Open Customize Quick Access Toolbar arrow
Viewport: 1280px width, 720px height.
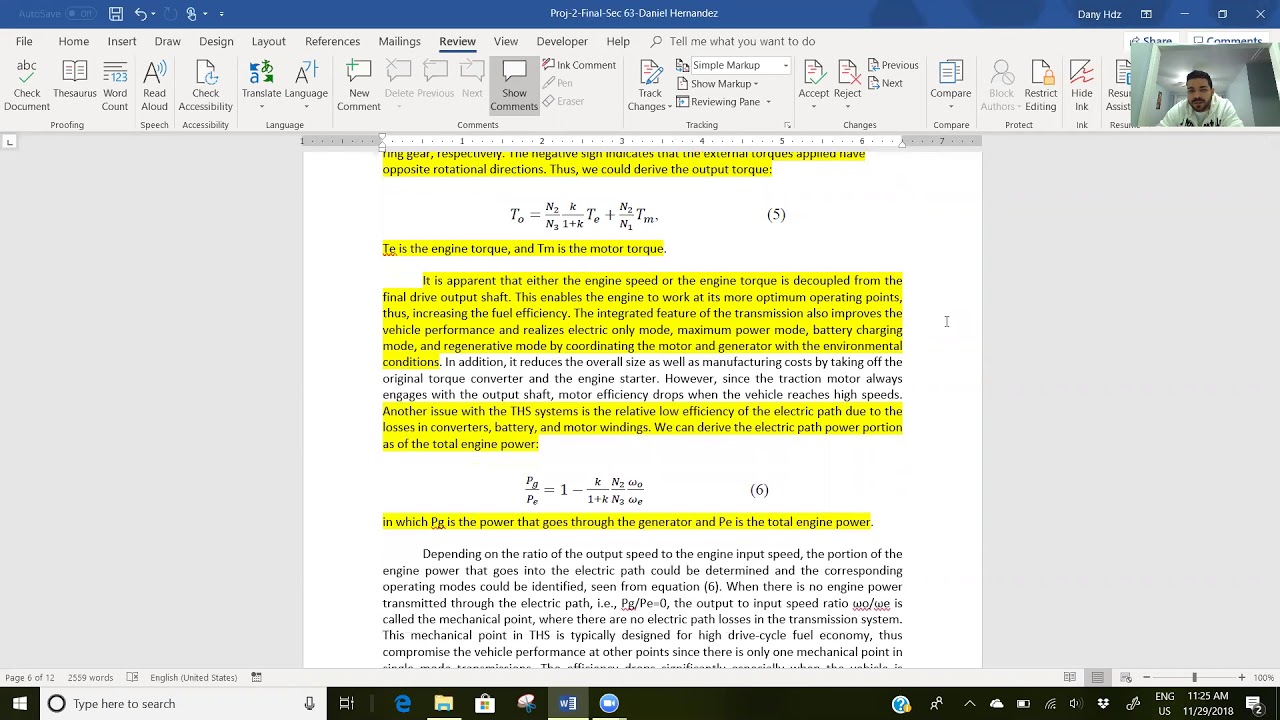coord(221,14)
